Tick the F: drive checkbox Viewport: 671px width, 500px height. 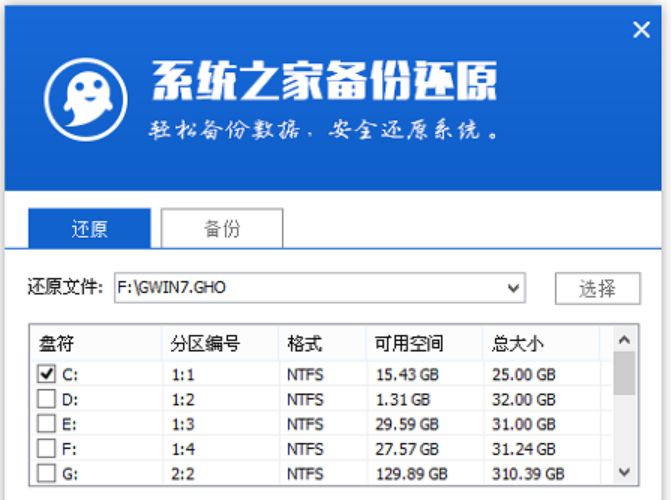coord(46,447)
